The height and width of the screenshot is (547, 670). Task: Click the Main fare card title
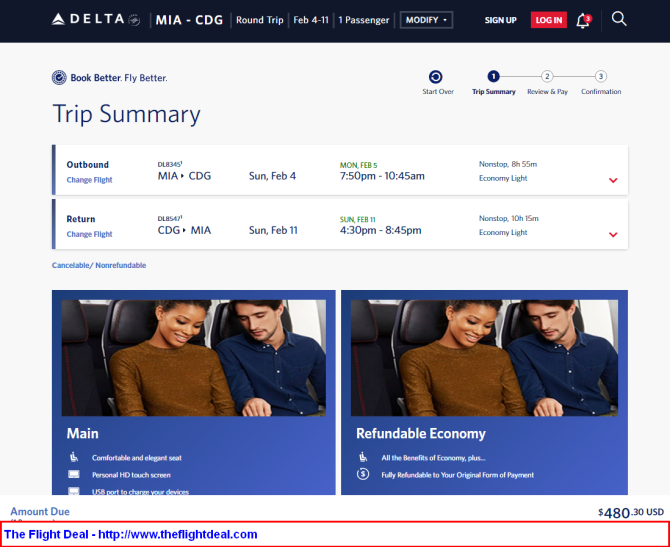[x=82, y=433]
